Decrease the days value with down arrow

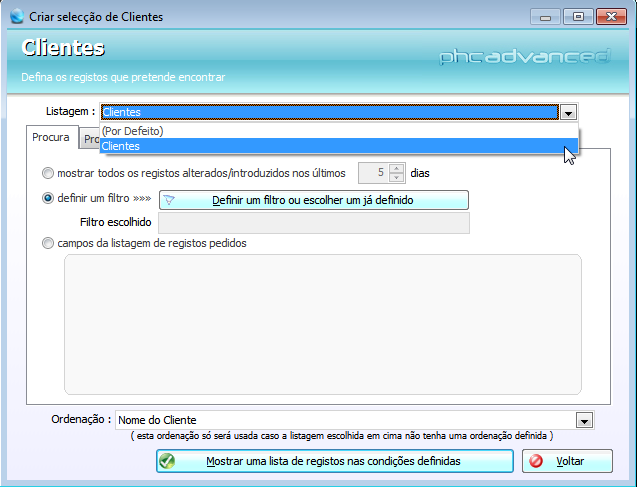pyautogui.click(x=396, y=178)
